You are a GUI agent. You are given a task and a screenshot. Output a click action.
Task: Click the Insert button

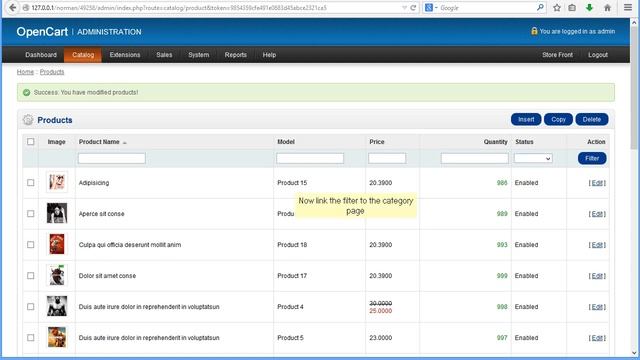[526, 120]
